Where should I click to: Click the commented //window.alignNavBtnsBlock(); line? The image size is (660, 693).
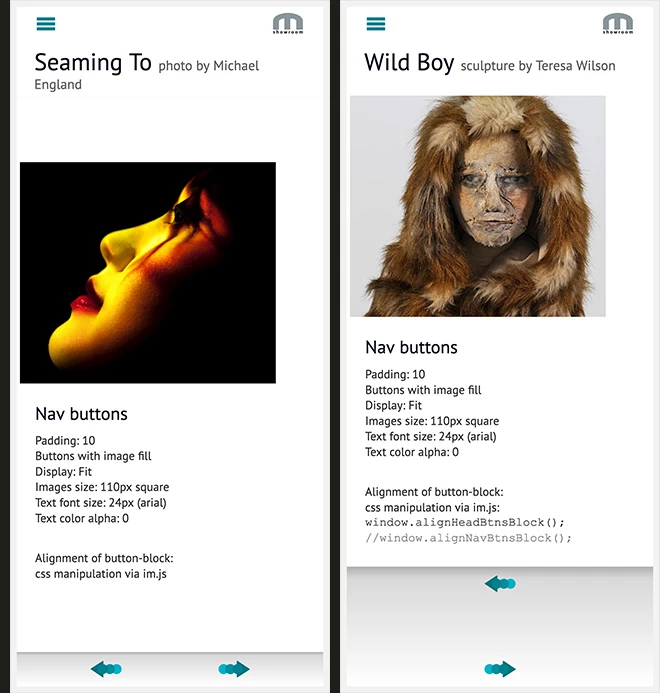468,538
